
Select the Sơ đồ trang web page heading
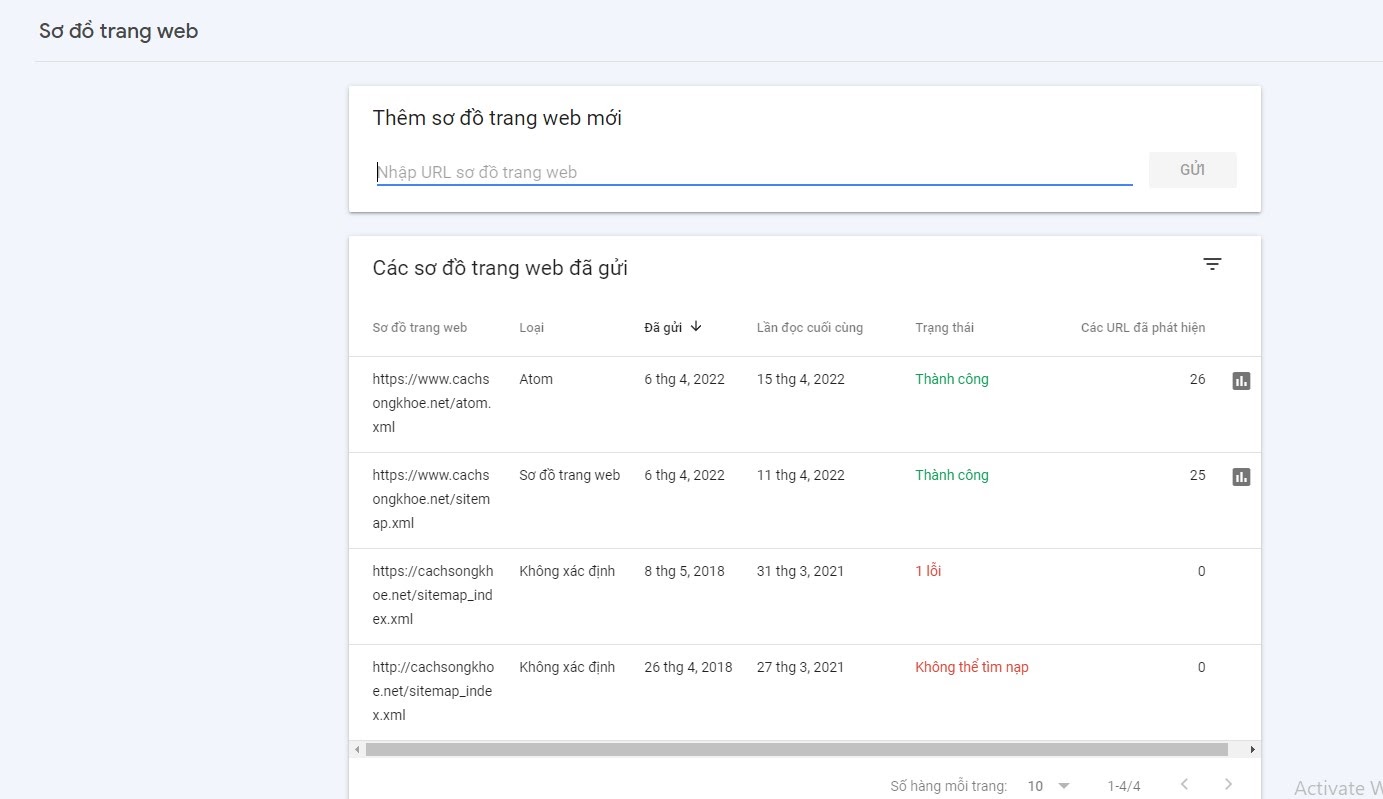118,31
